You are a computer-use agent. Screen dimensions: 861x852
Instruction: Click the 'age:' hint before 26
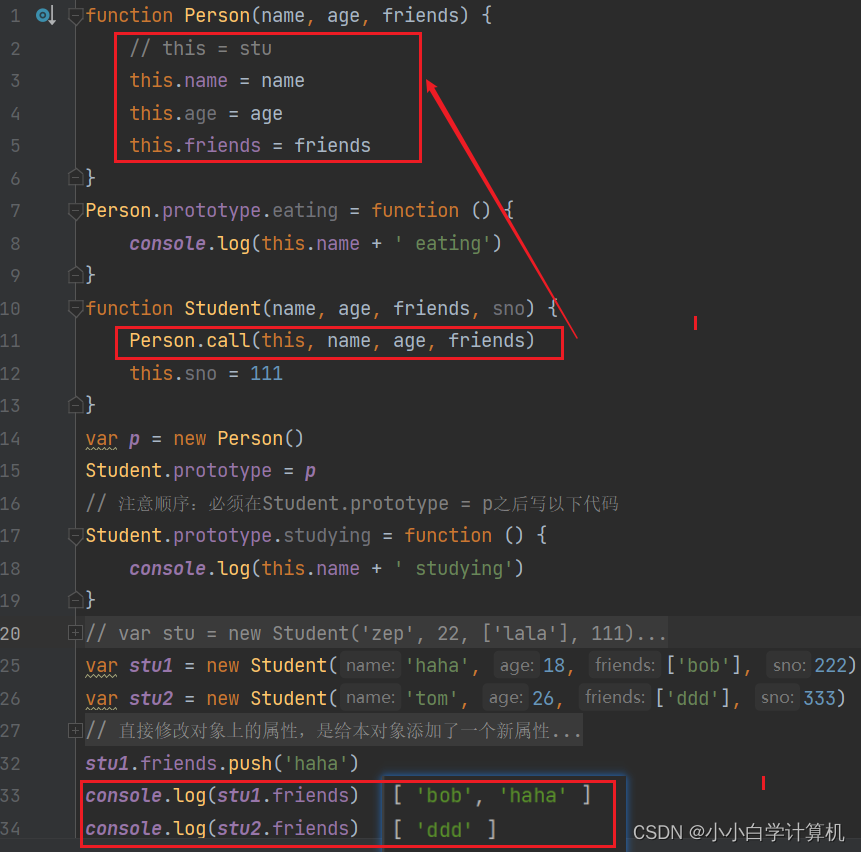point(506,698)
